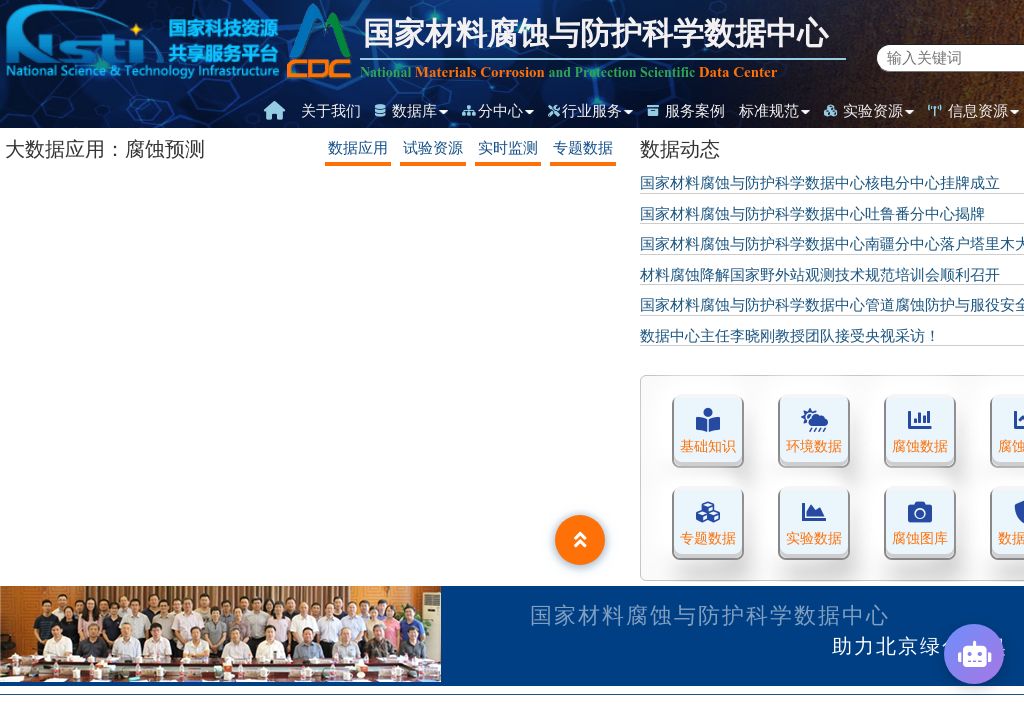View 腐蚀图库 via the camera icon

(x=920, y=522)
